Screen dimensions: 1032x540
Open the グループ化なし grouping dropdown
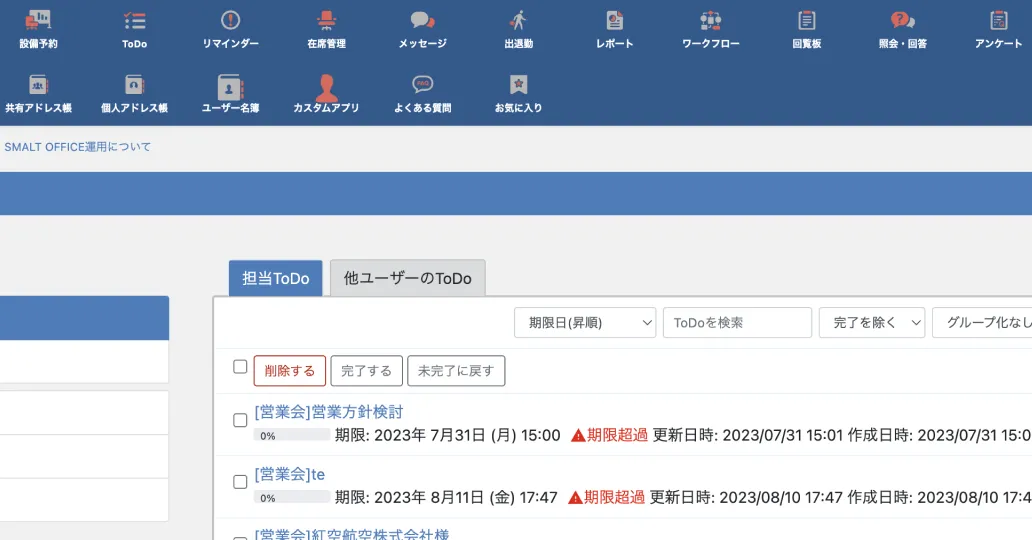click(980, 322)
